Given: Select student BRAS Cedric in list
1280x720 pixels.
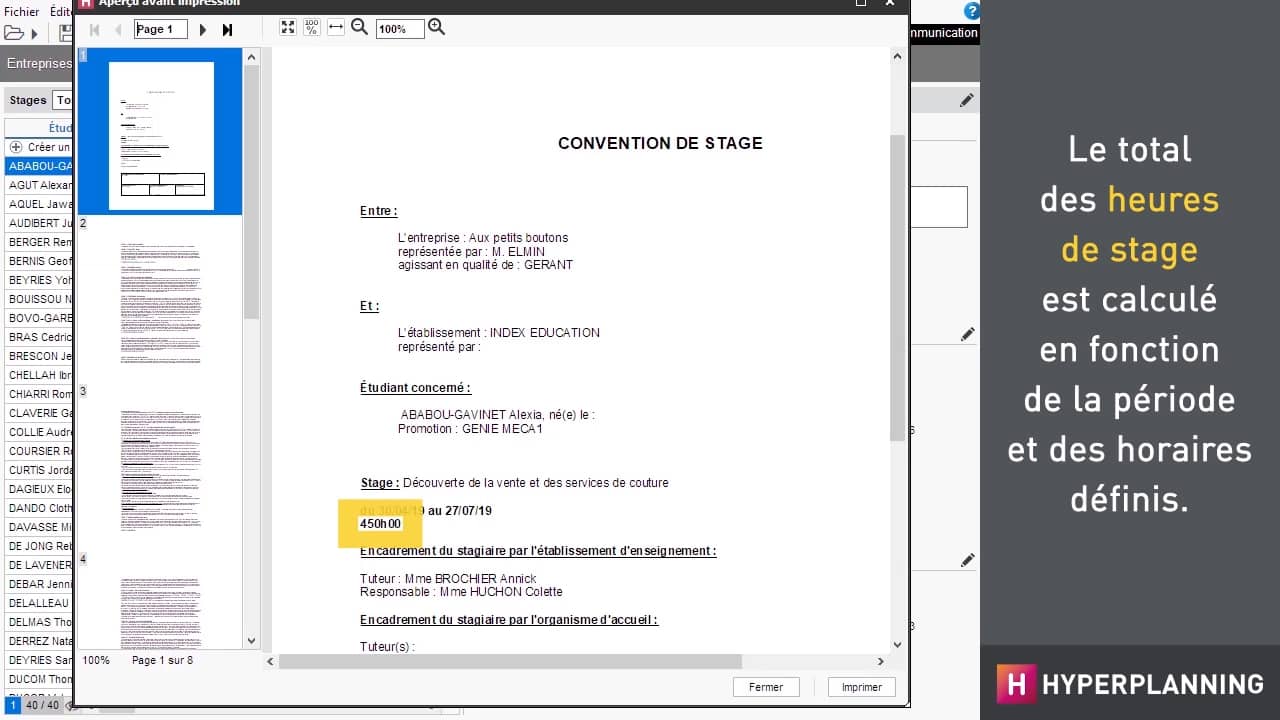Looking at the screenshot, I should (39, 337).
